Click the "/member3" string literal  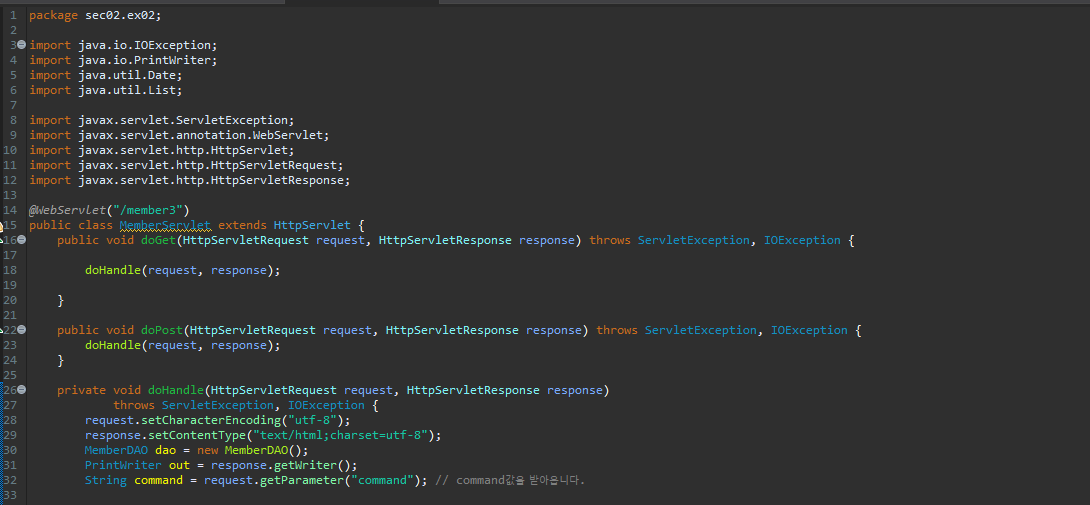coord(148,210)
